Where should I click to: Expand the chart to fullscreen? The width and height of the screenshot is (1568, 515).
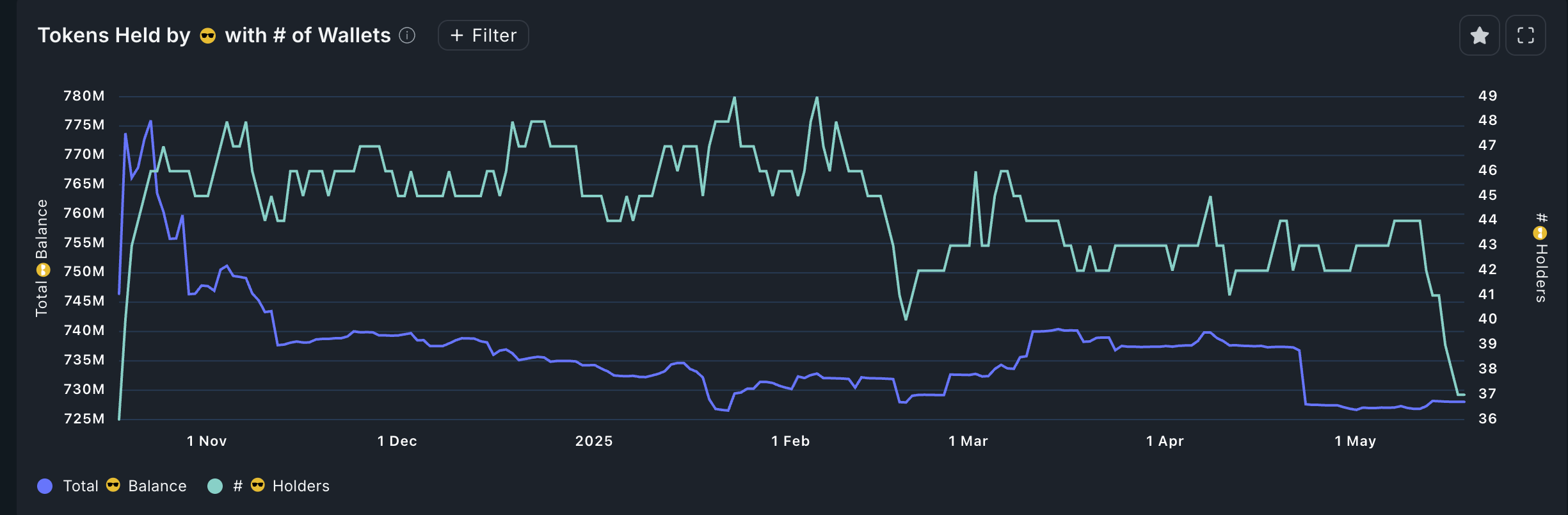pos(1525,35)
